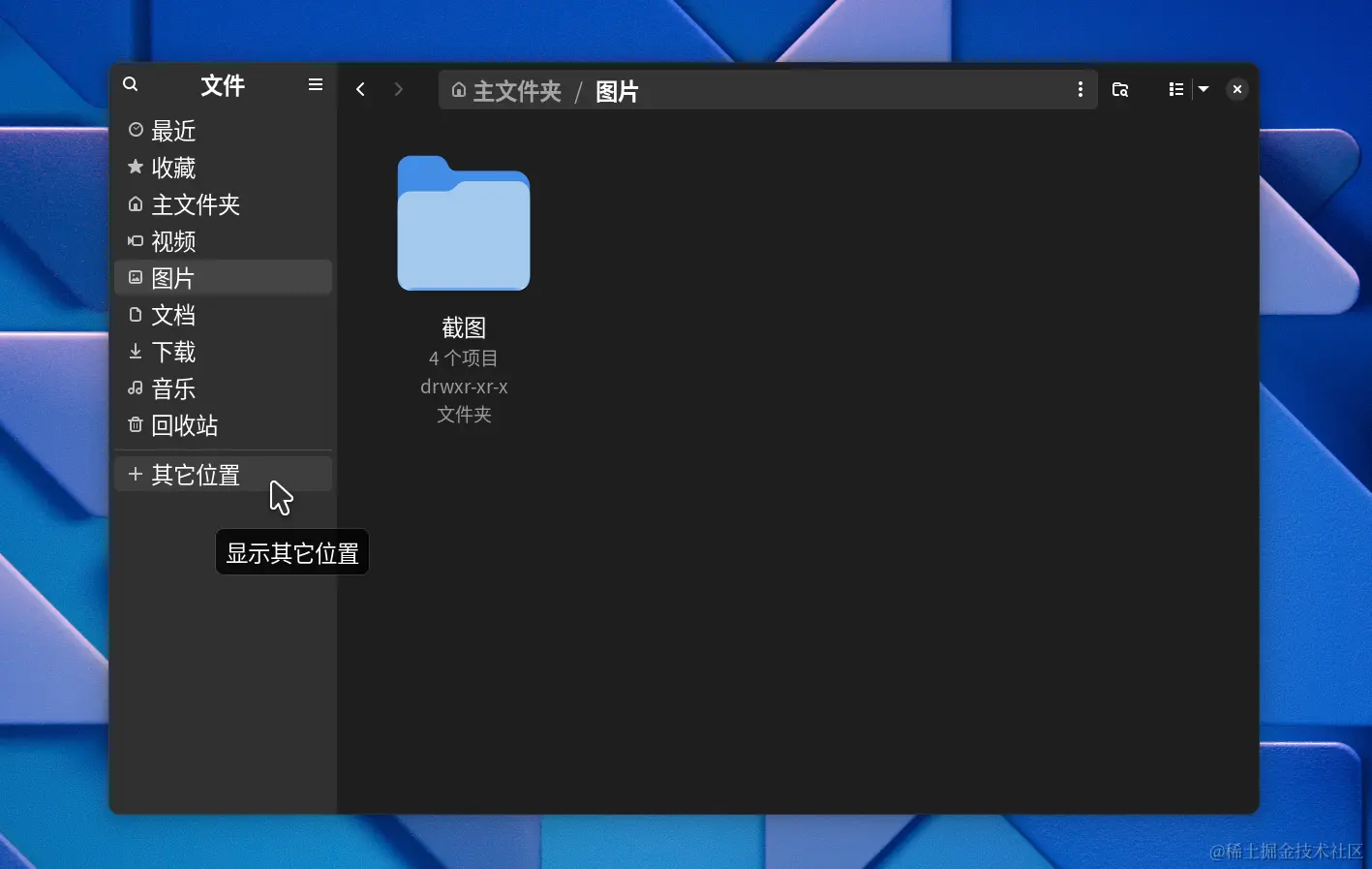This screenshot has width=1372, height=869.
Task: Go forward with the right arrow
Action: [399, 90]
